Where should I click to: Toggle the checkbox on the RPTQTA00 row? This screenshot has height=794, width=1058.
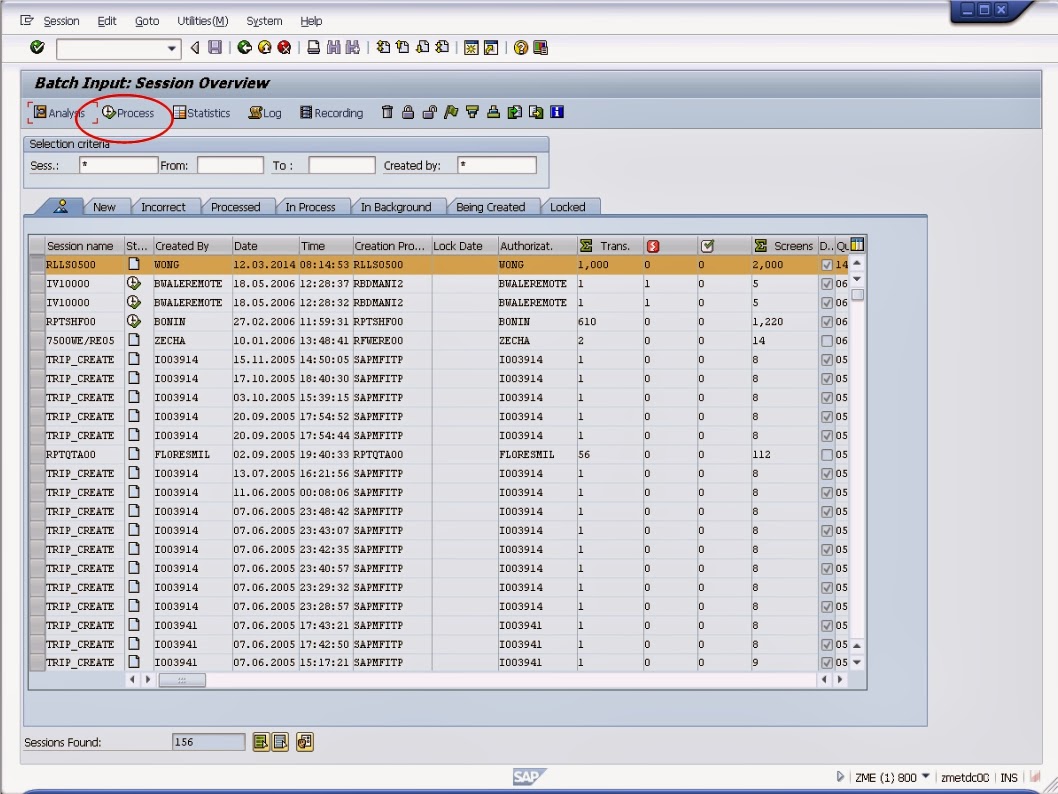(828, 454)
